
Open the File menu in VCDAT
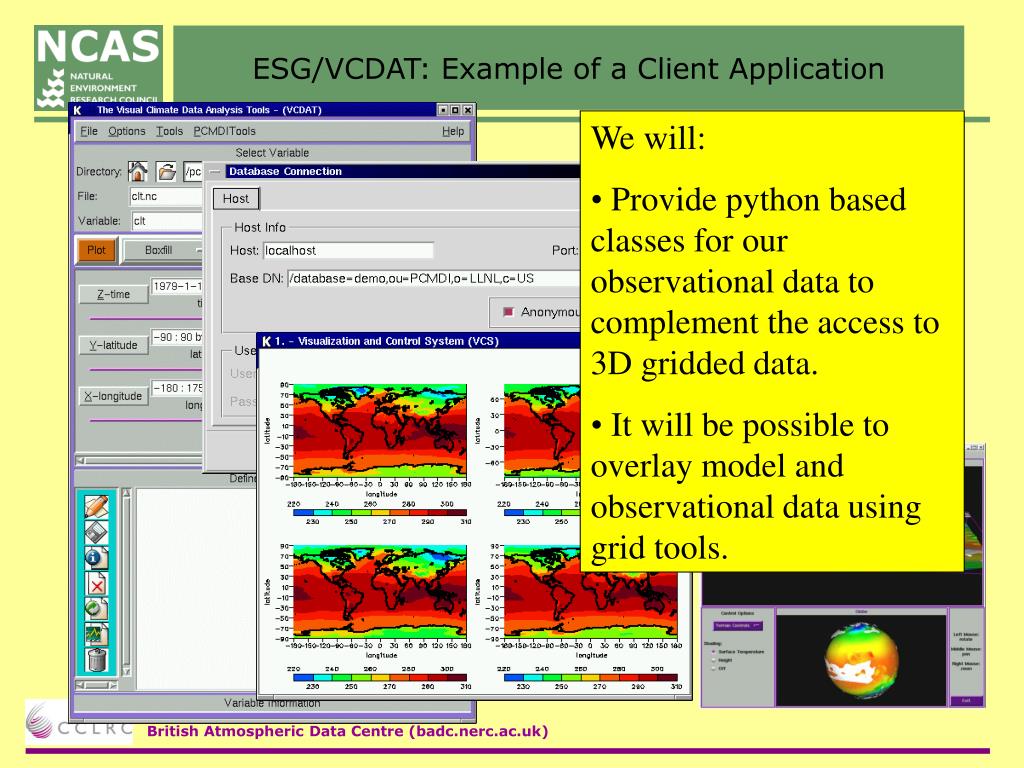click(89, 131)
